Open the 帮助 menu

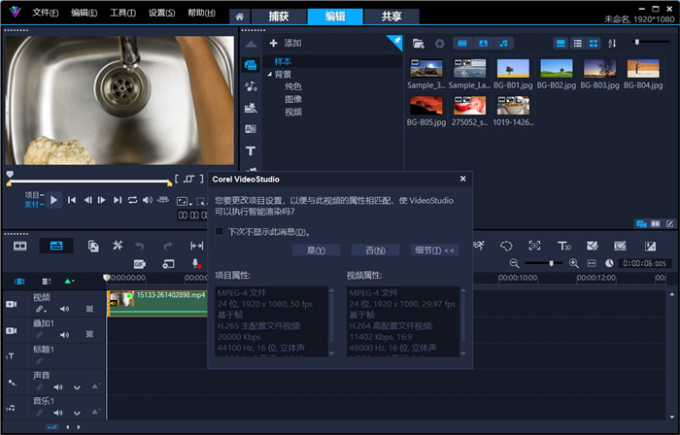pyautogui.click(x=201, y=13)
